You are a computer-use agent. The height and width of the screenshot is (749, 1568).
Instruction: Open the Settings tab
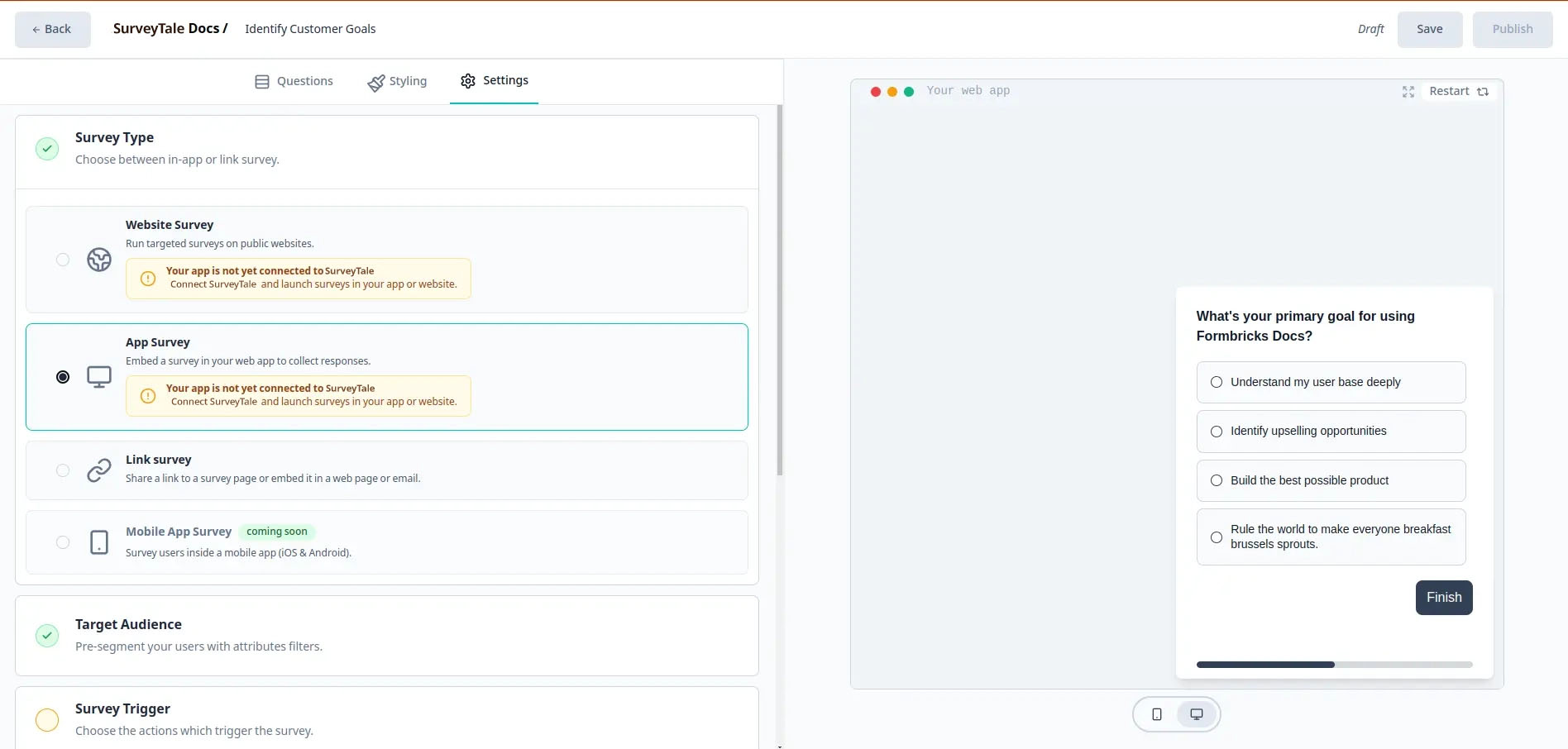tap(495, 81)
